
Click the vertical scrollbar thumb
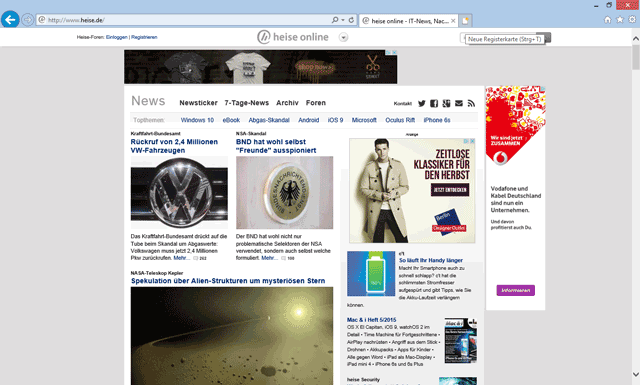[636, 57]
